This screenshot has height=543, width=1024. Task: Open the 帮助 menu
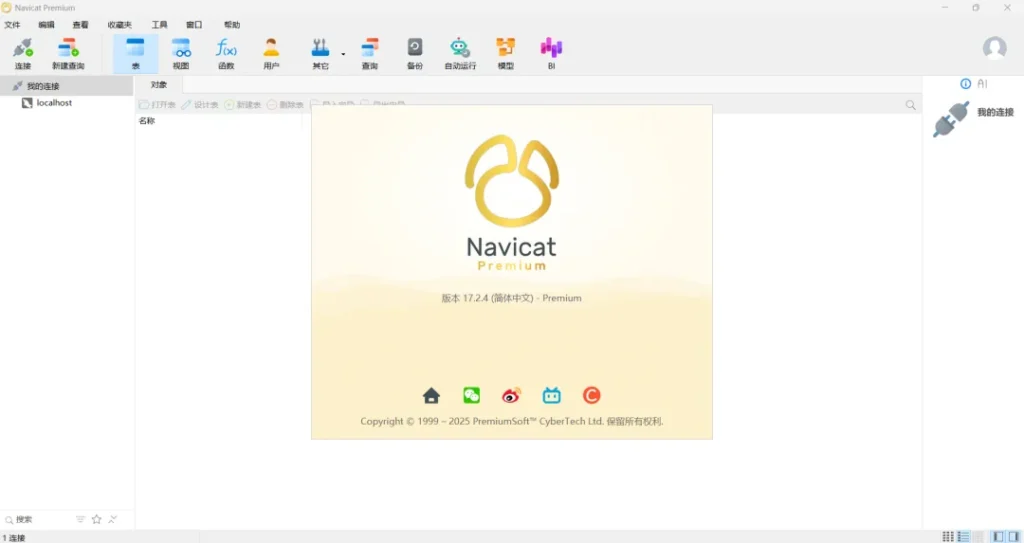pyautogui.click(x=232, y=25)
